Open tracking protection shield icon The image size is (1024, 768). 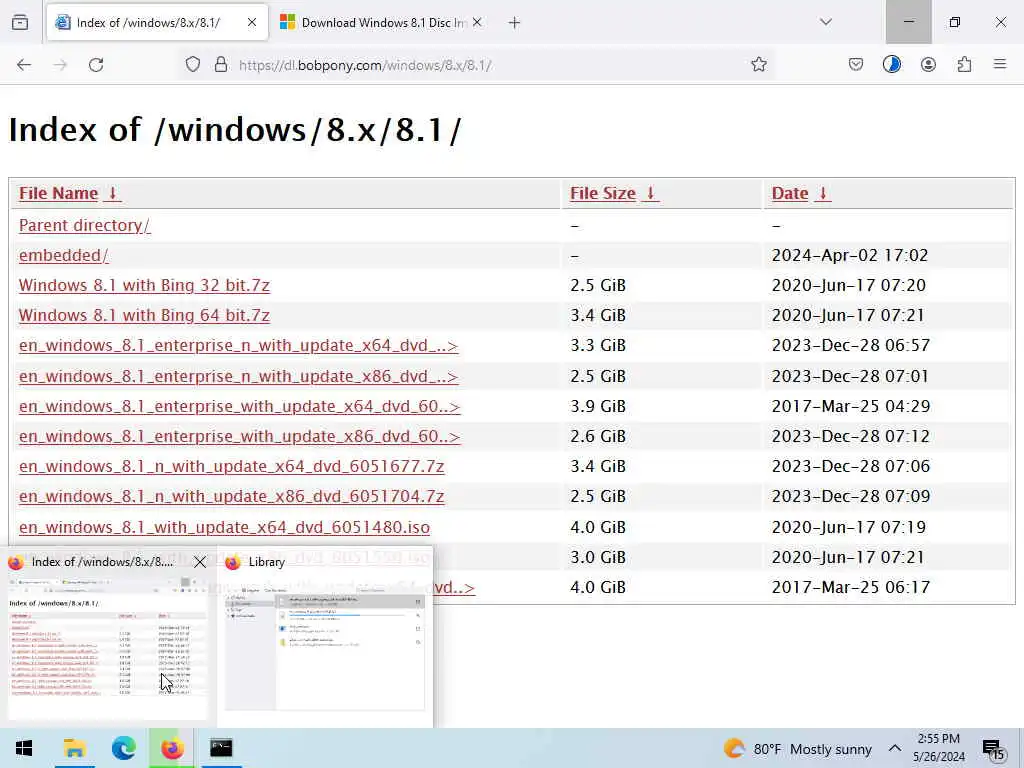193,65
